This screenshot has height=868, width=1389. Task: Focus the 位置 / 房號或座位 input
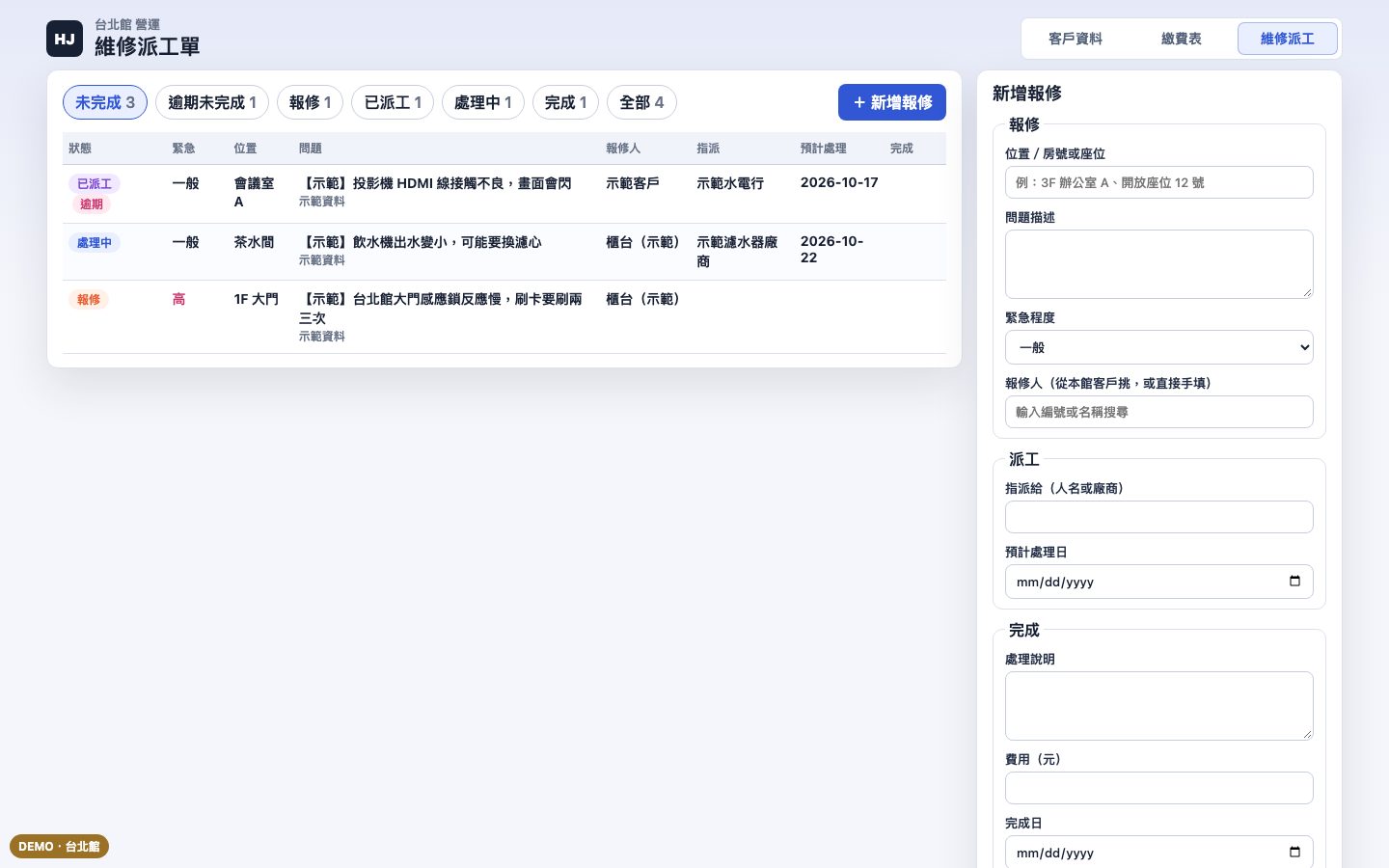[1159, 182]
